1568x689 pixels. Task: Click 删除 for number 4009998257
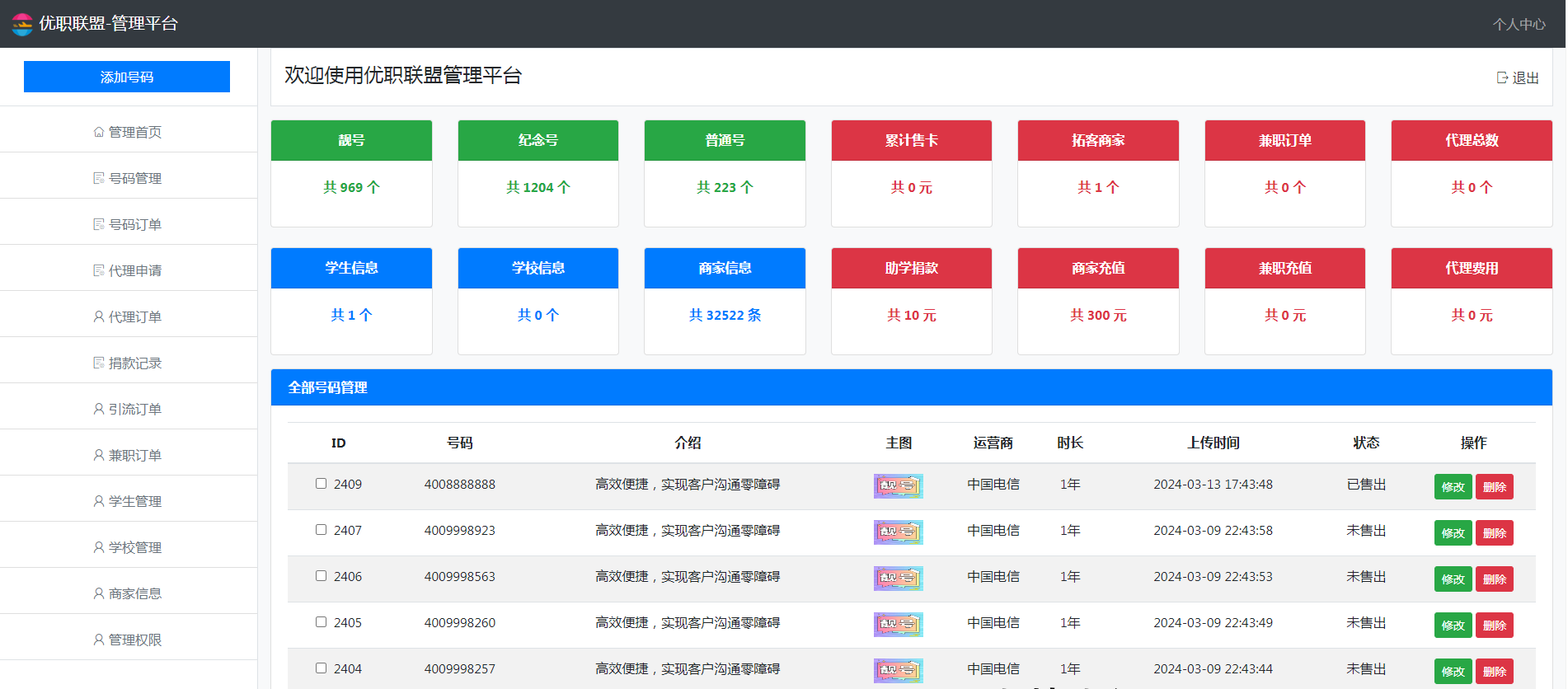pyautogui.click(x=1494, y=672)
